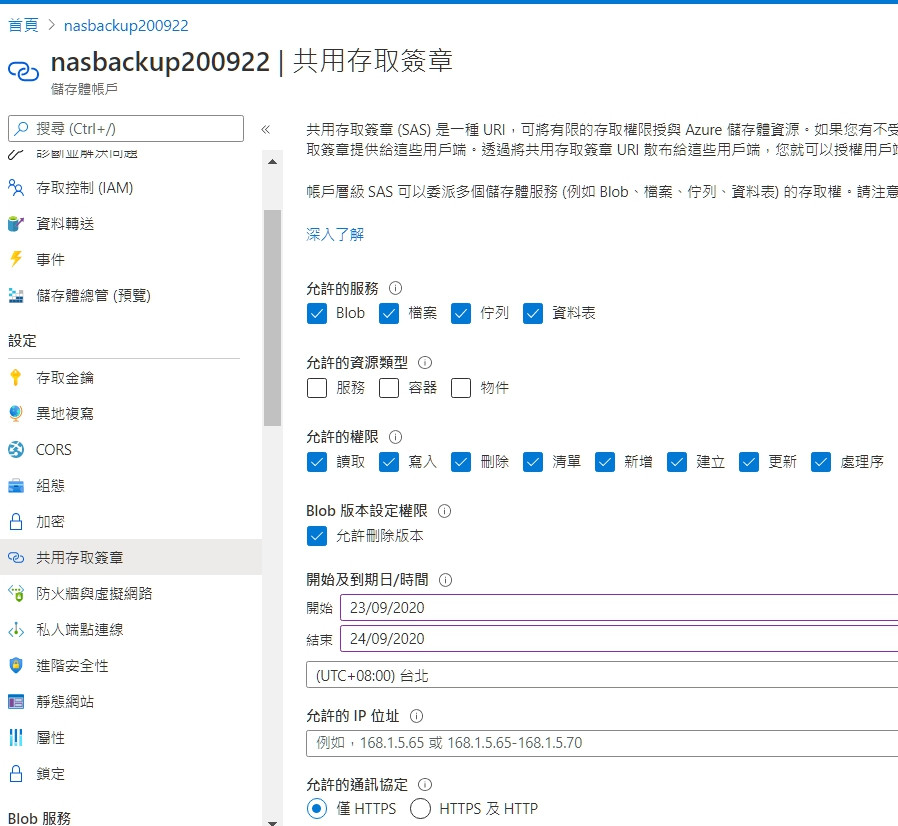Open 存取金鑰 menu item
The image size is (898, 826).
click(131, 377)
